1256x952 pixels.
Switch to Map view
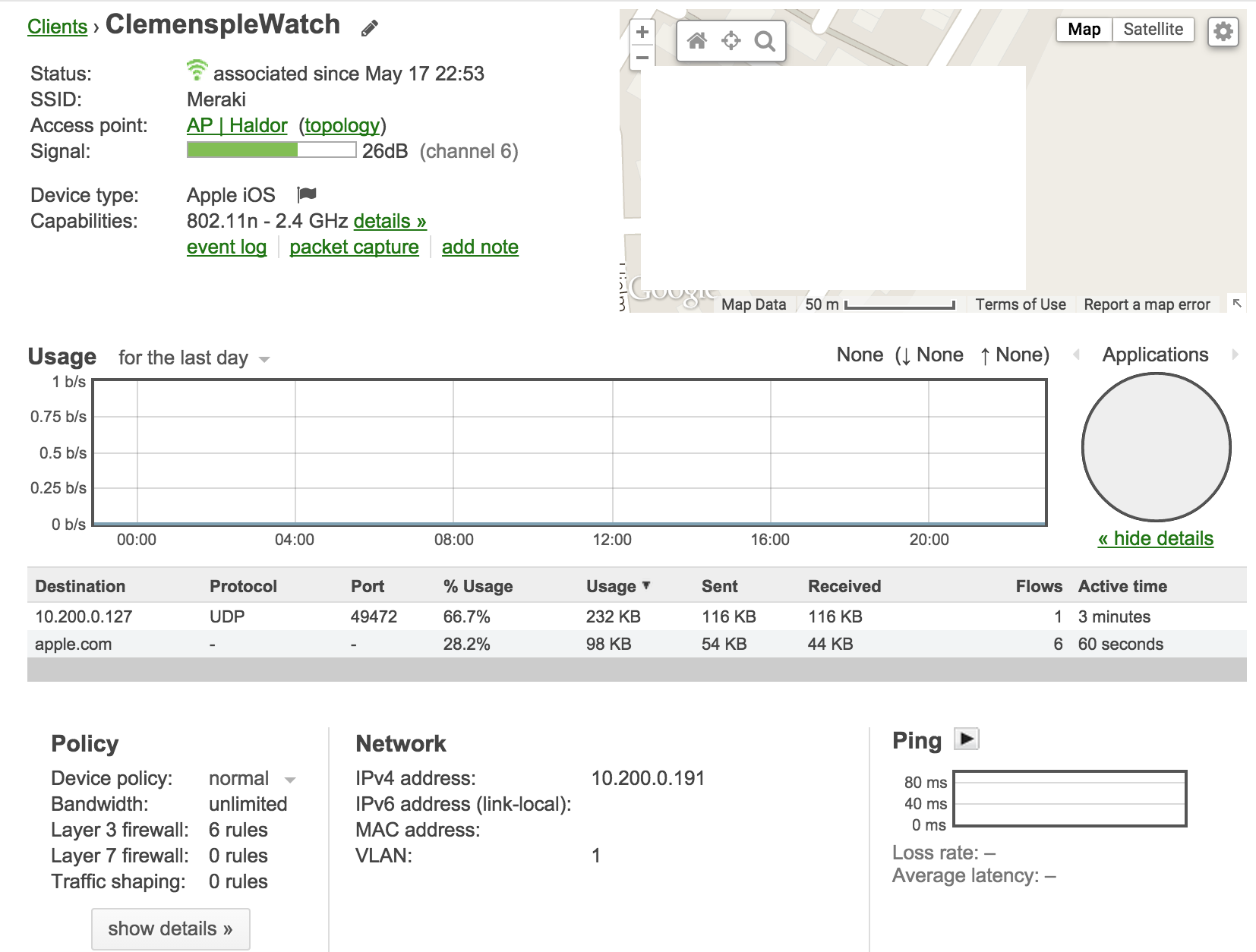[1084, 30]
